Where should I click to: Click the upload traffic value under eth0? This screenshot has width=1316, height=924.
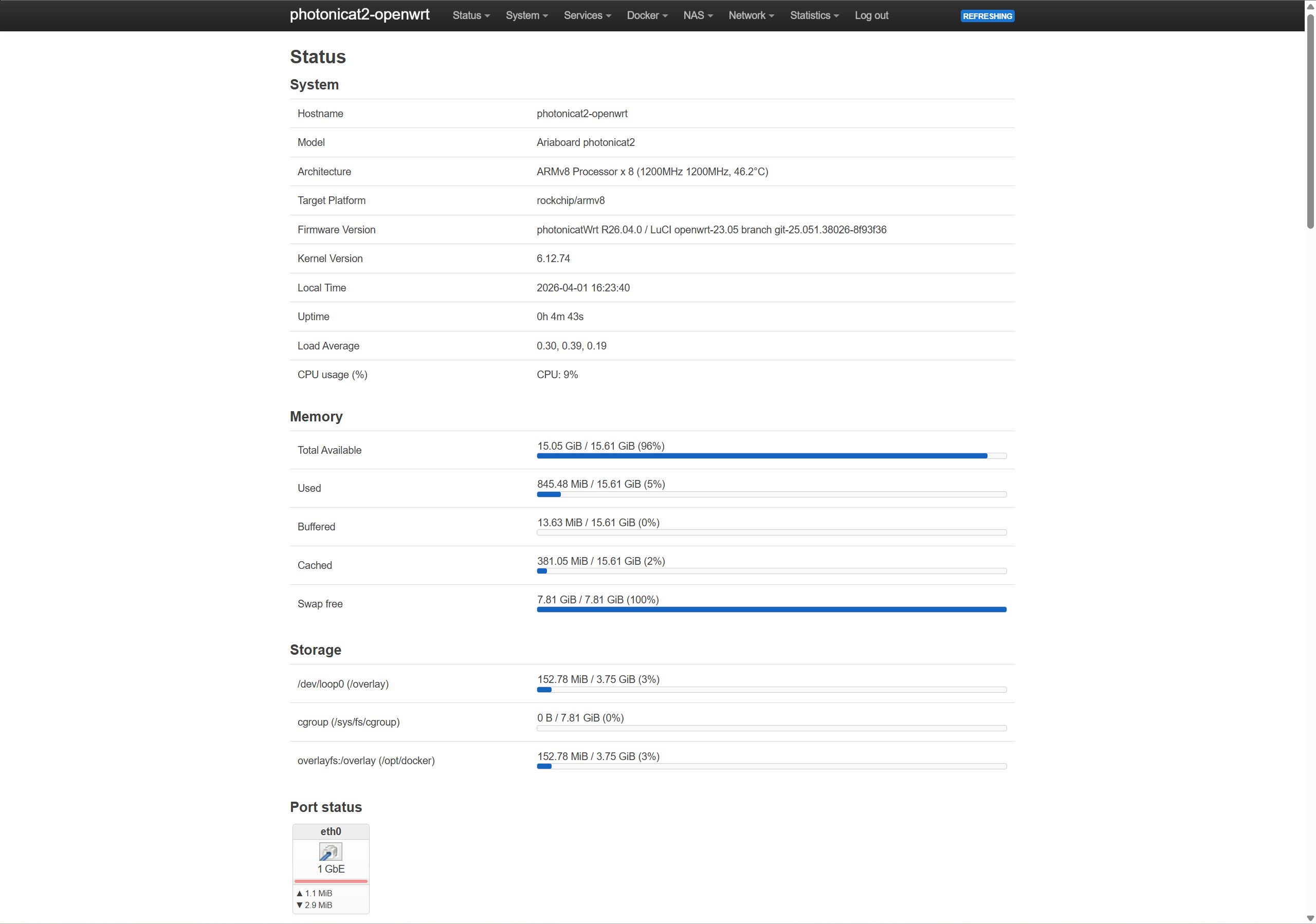coord(315,893)
